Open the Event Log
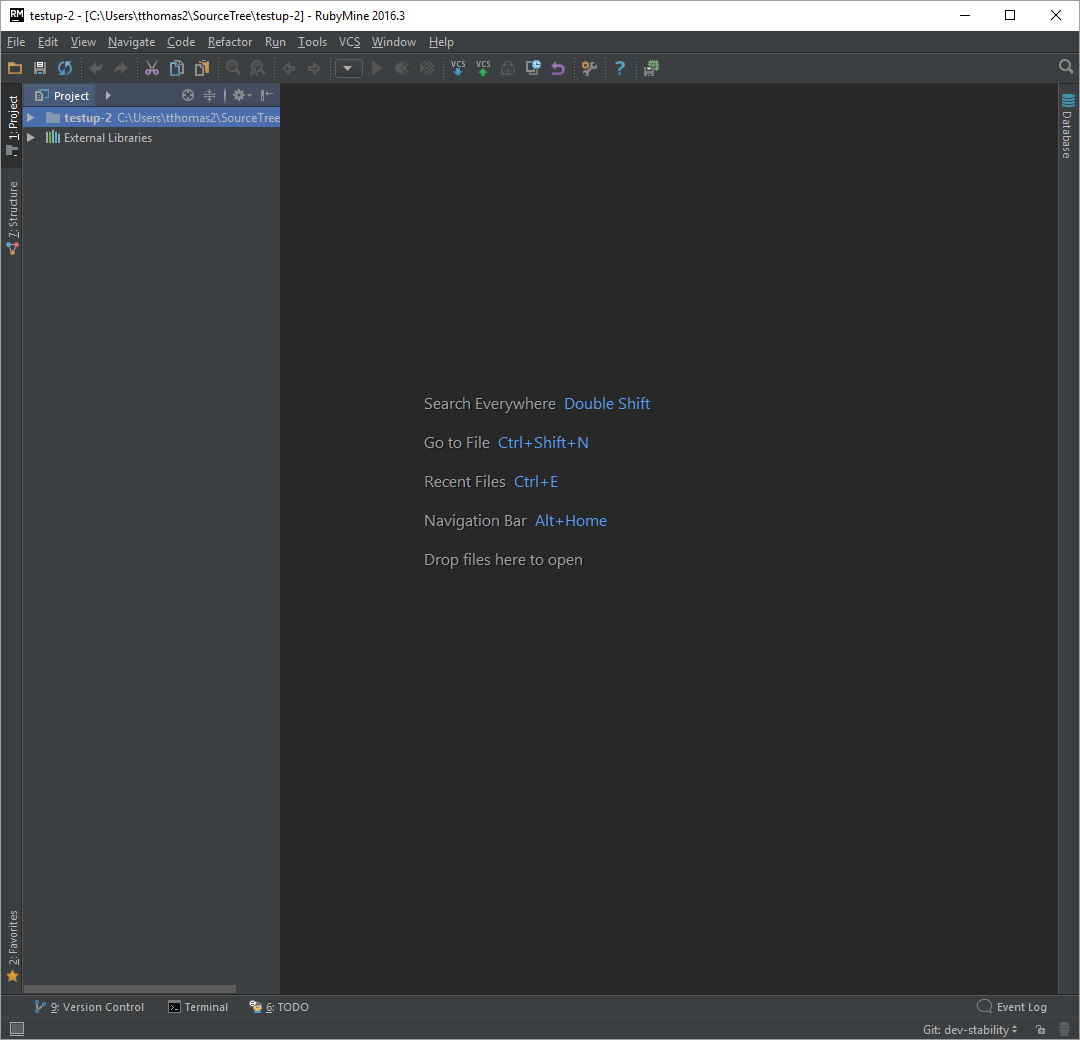 point(1012,1007)
